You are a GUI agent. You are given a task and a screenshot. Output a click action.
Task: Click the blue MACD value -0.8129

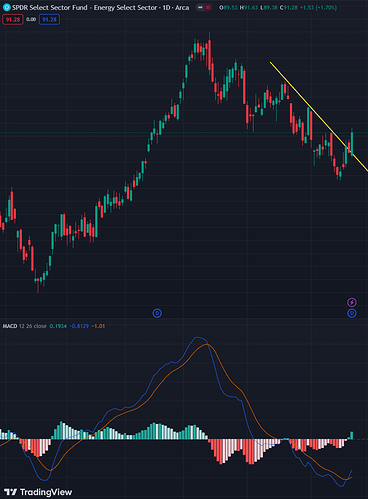(79, 326)
